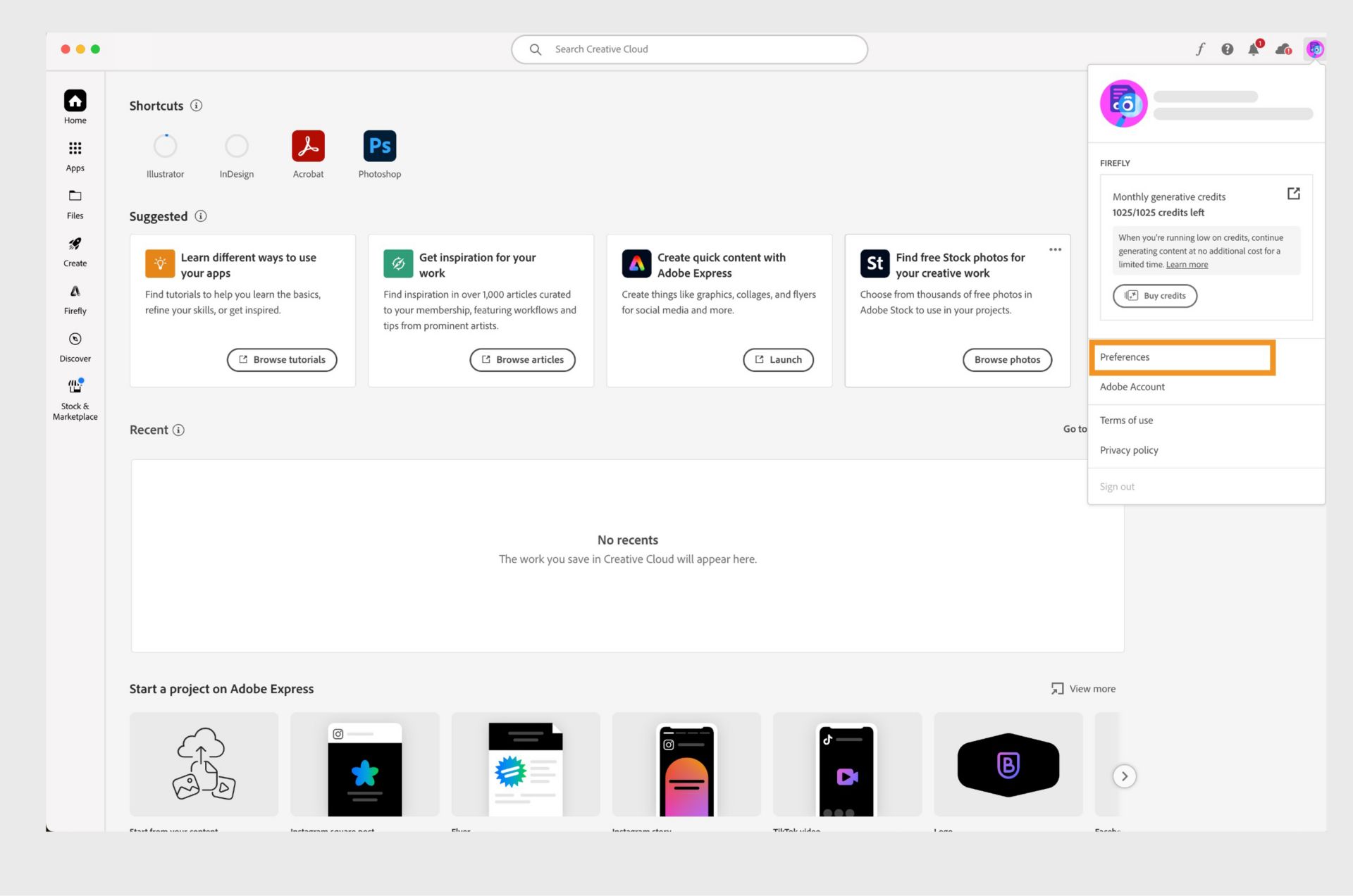
Task: Open the fonts icon in header
Action: [x=1200, y=49]
